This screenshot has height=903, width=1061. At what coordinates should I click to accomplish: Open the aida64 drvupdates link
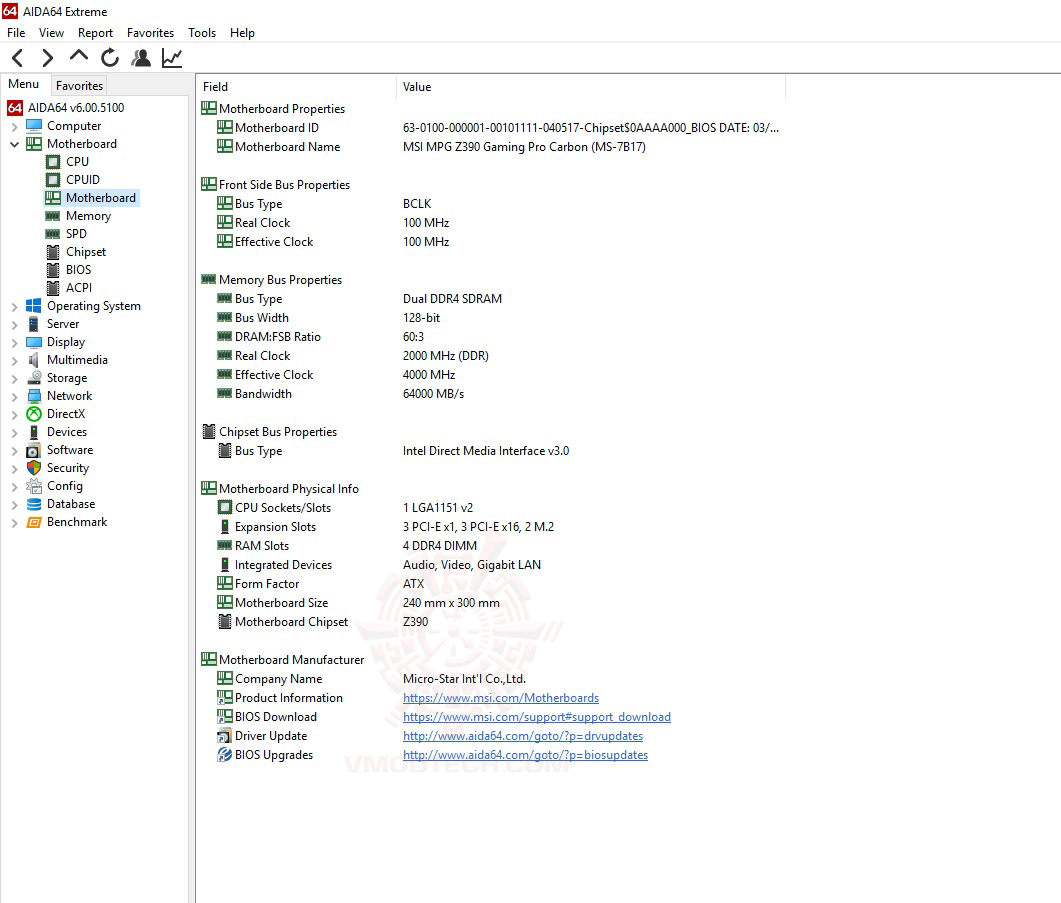point(523,736)
